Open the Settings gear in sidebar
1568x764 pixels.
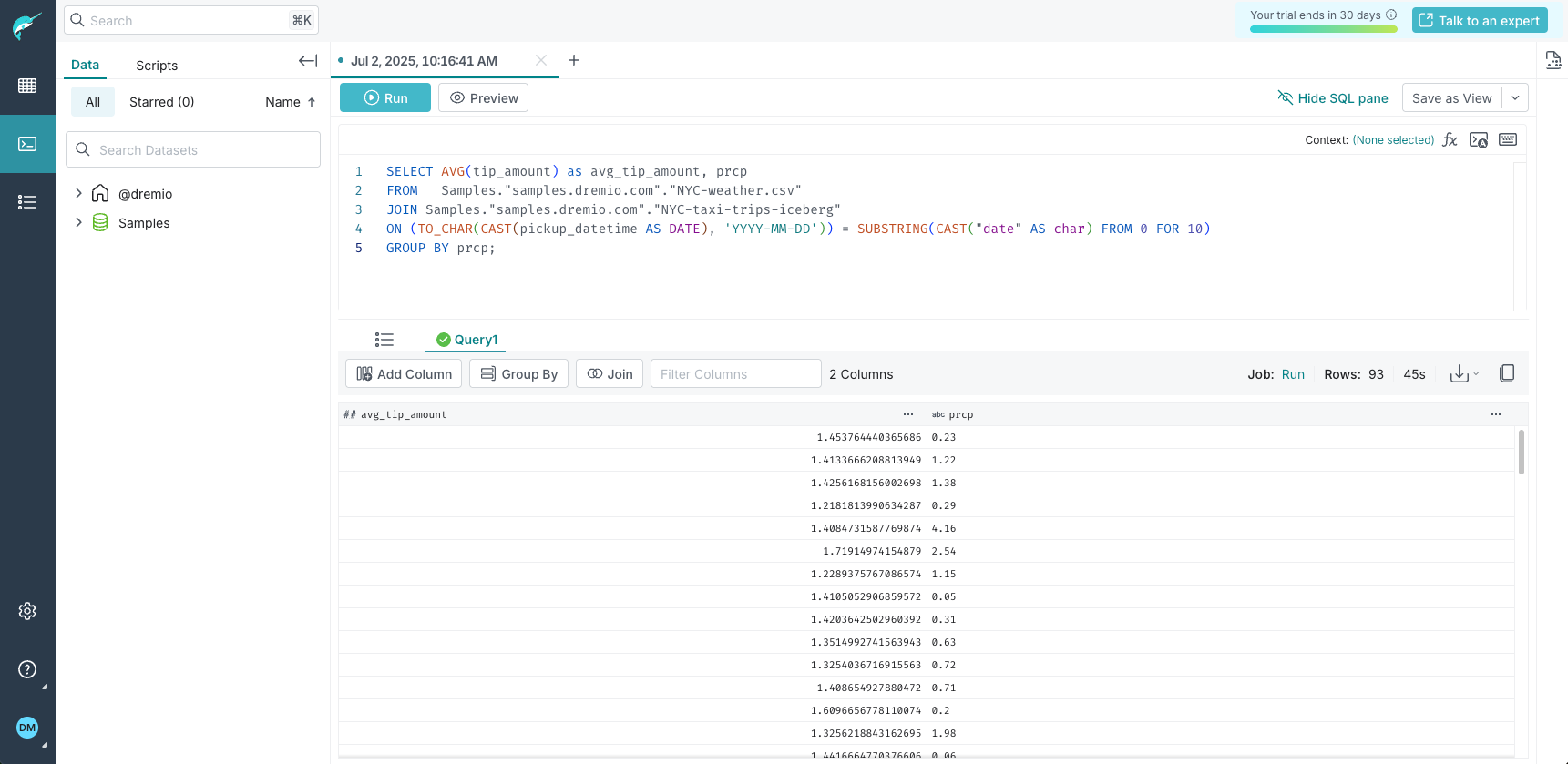[27, 611]
